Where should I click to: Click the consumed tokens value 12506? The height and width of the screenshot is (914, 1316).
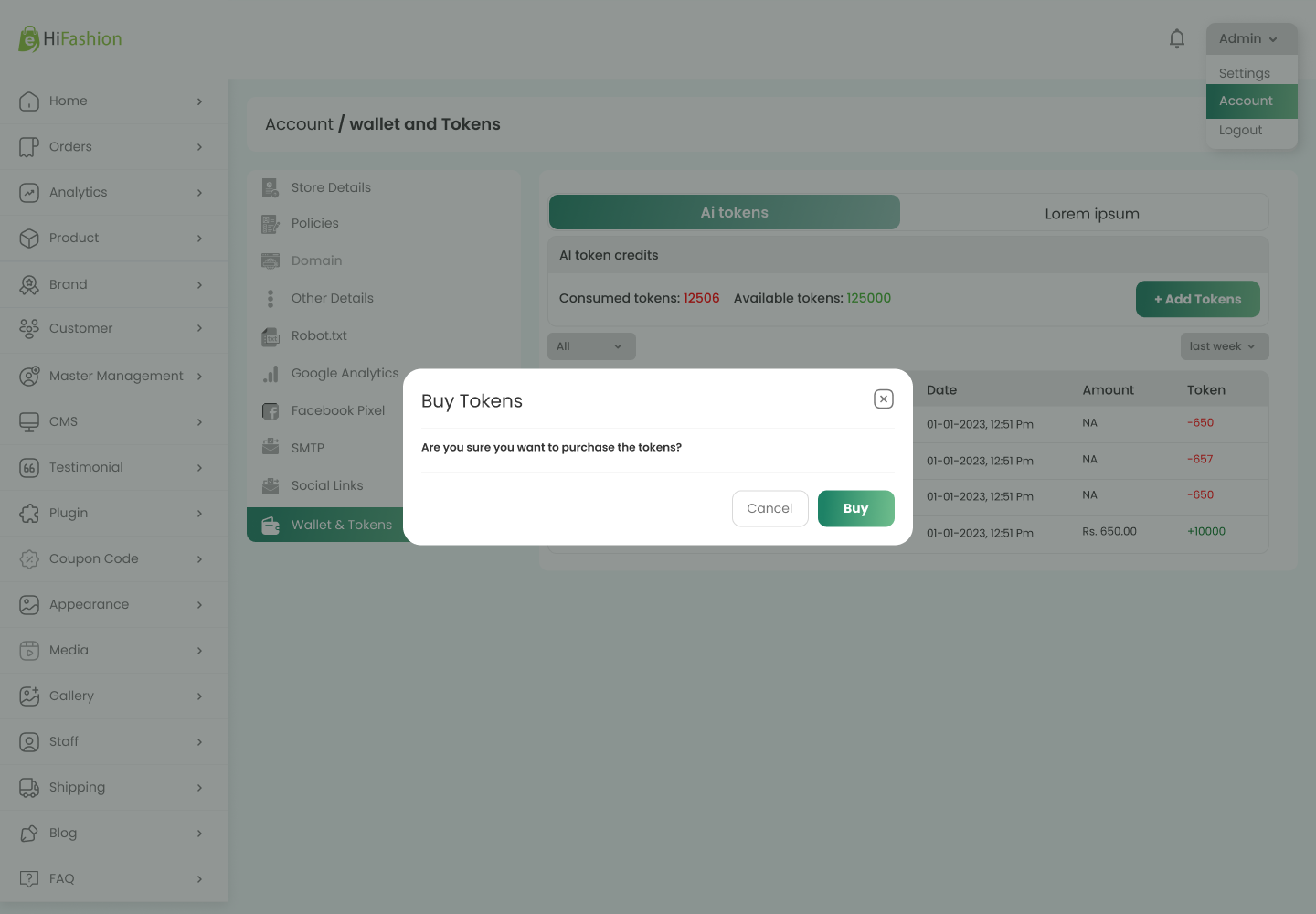(x=702, y=298)
